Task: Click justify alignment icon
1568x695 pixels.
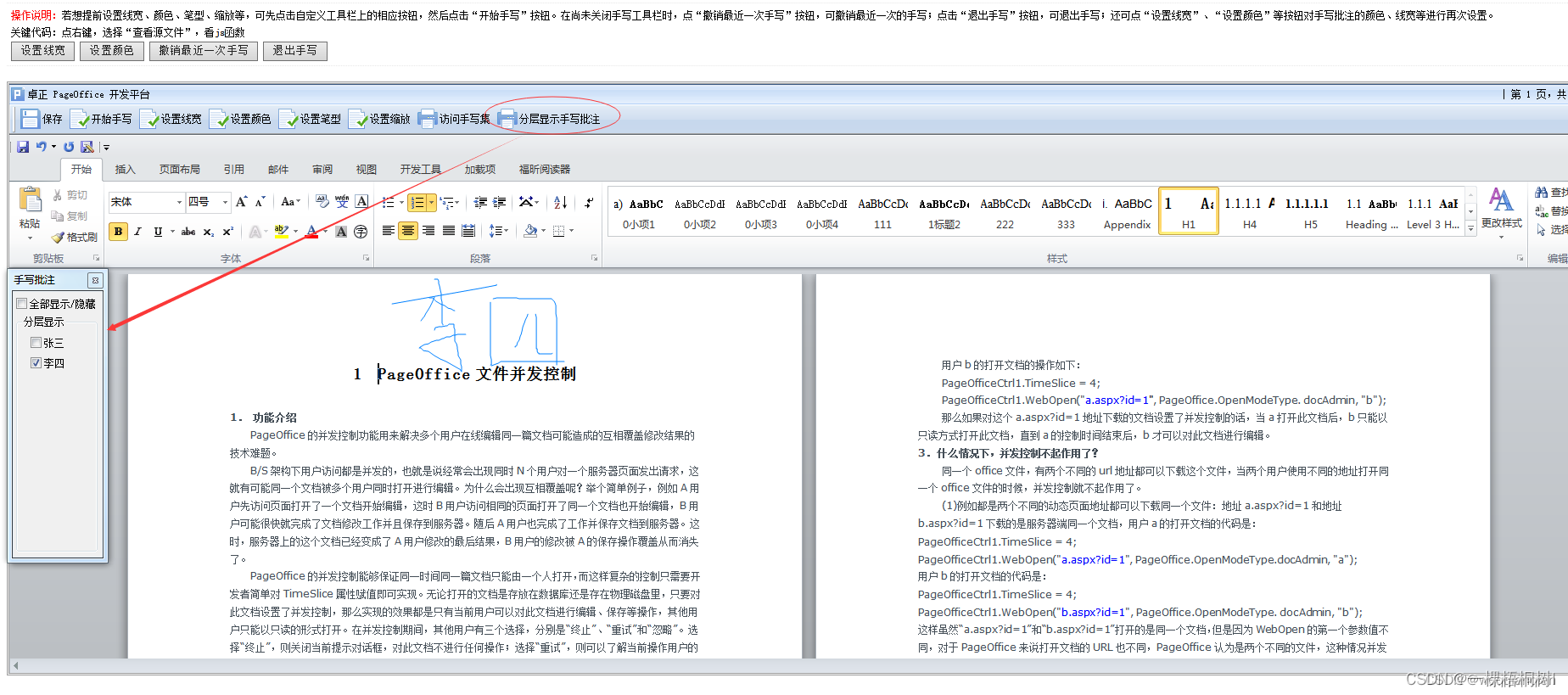Action: (x=448, y=231)
